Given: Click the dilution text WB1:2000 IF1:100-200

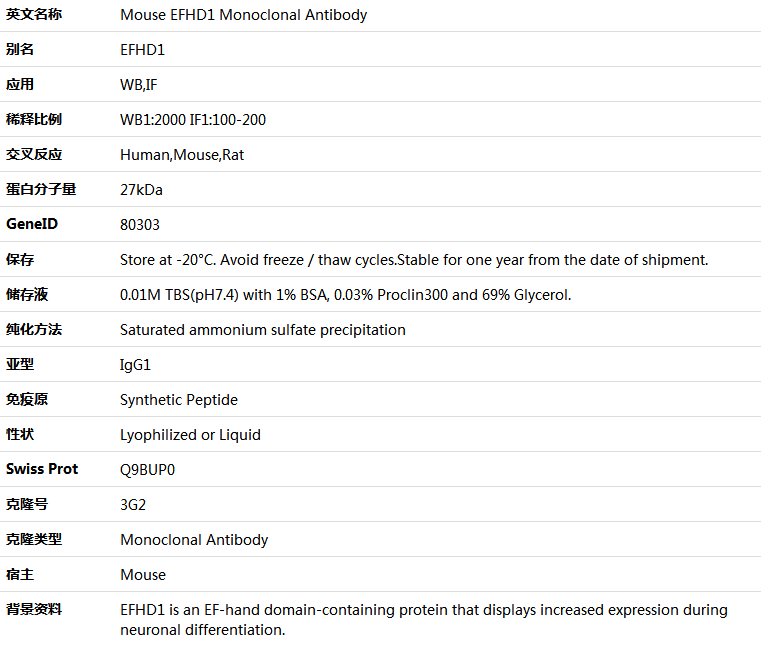Looking at the screenshot, I should click(x=193, y=120).
